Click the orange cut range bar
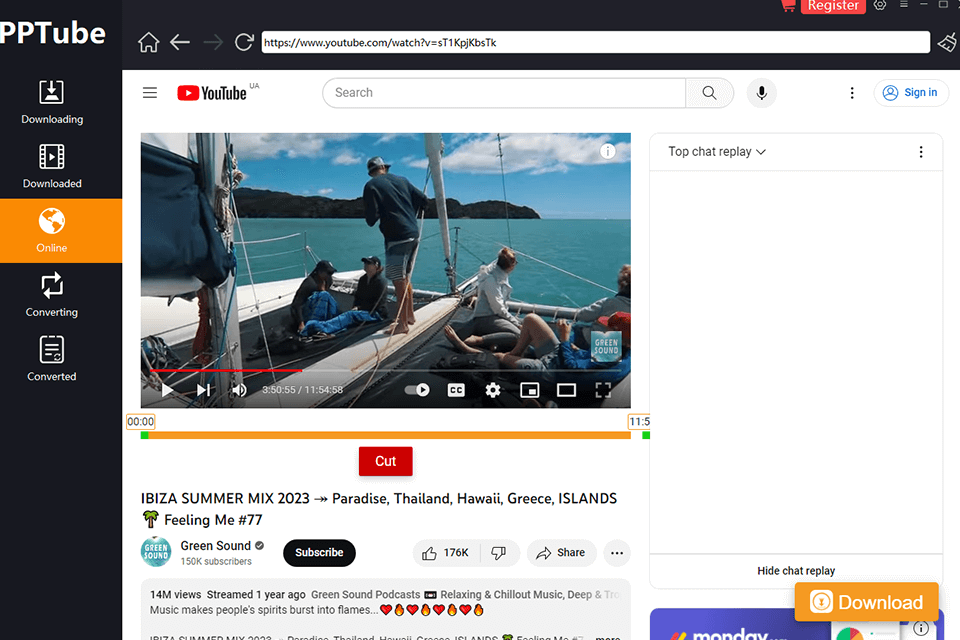Image resolution: width=960 pixels, height=640 pixels. point(389,435)
